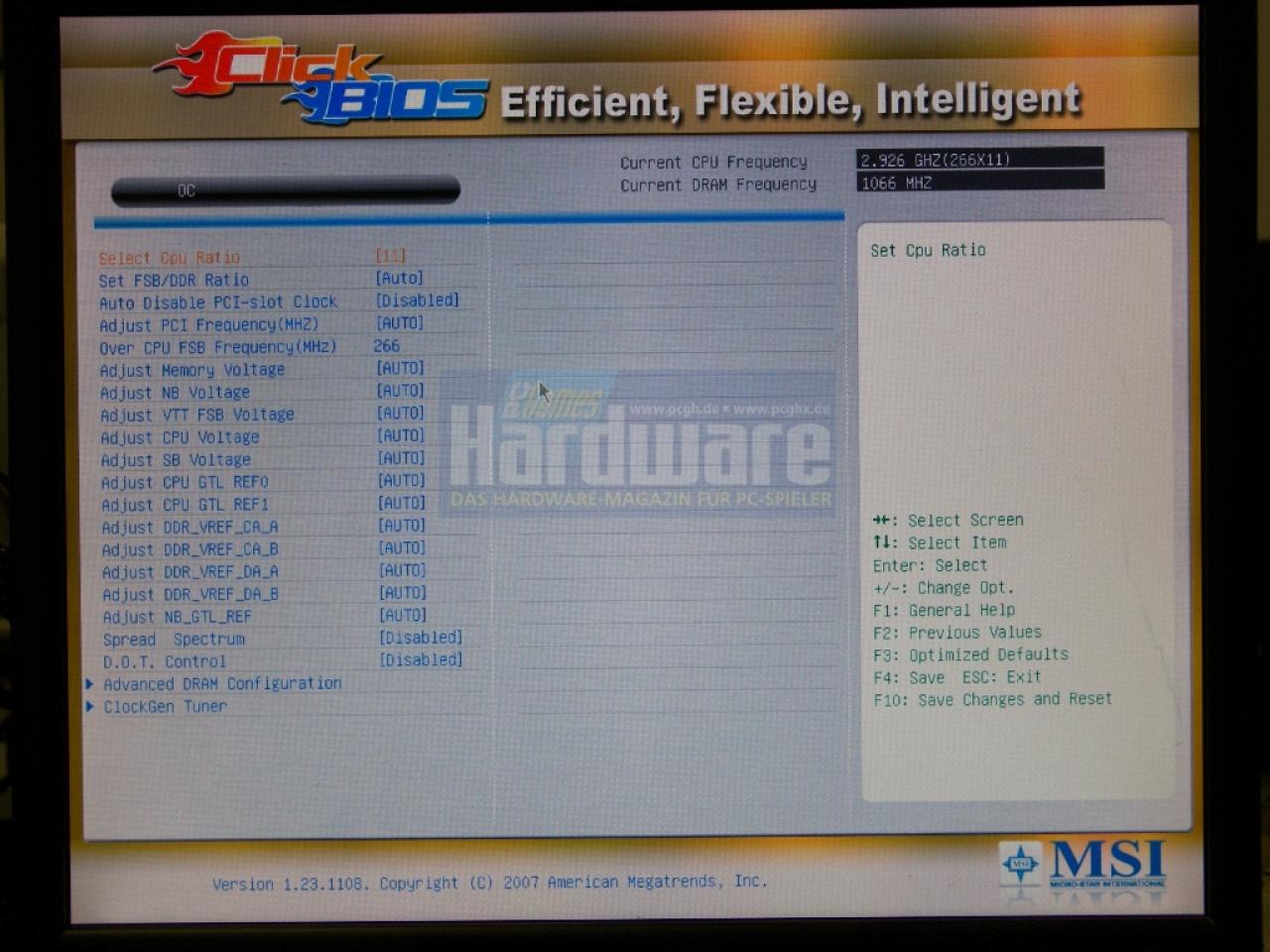Select Auto Disable PCI-slot Clock option

218,302
